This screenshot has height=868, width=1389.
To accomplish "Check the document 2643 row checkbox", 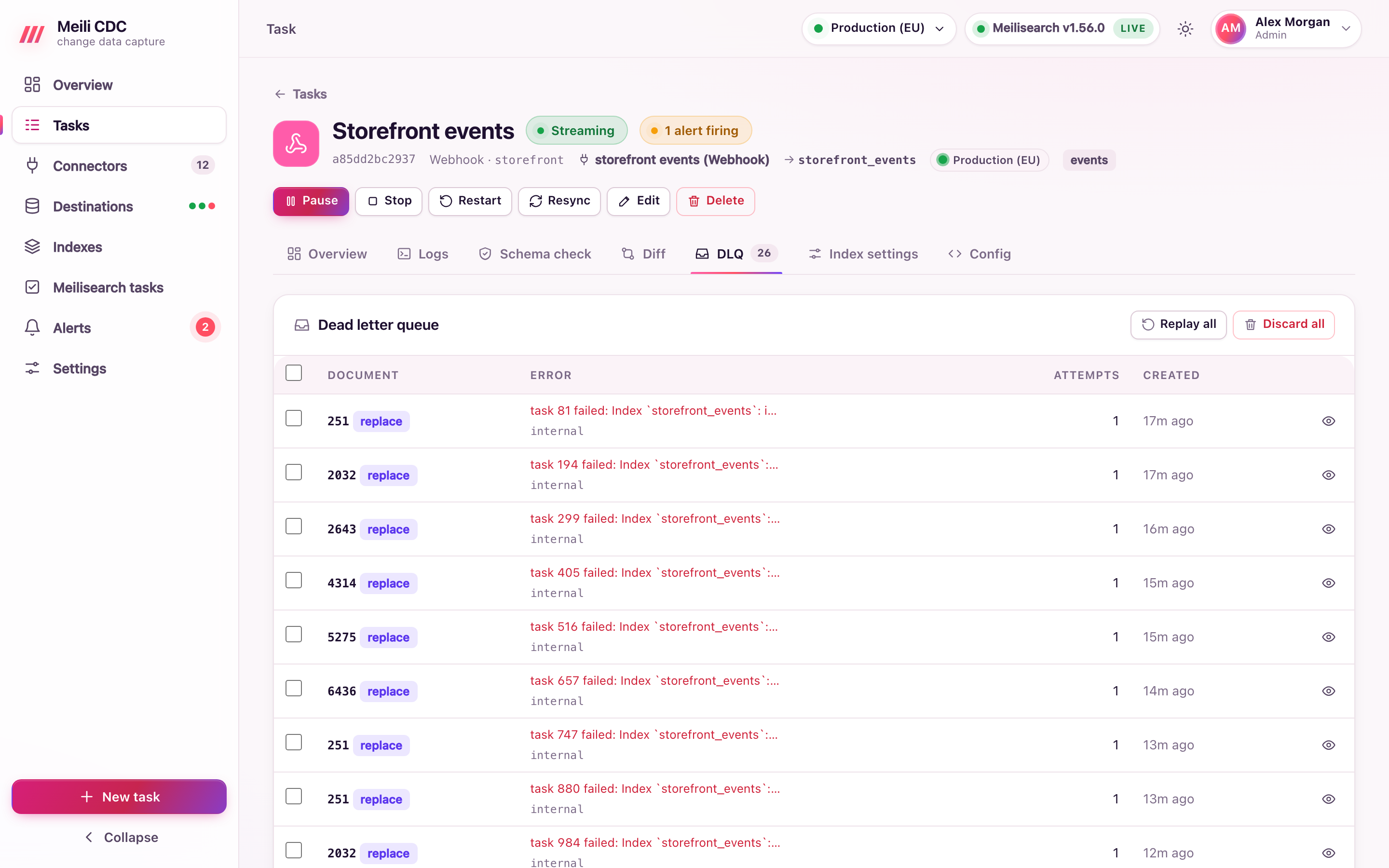I will pyautogui.click(x=294, y=527).
